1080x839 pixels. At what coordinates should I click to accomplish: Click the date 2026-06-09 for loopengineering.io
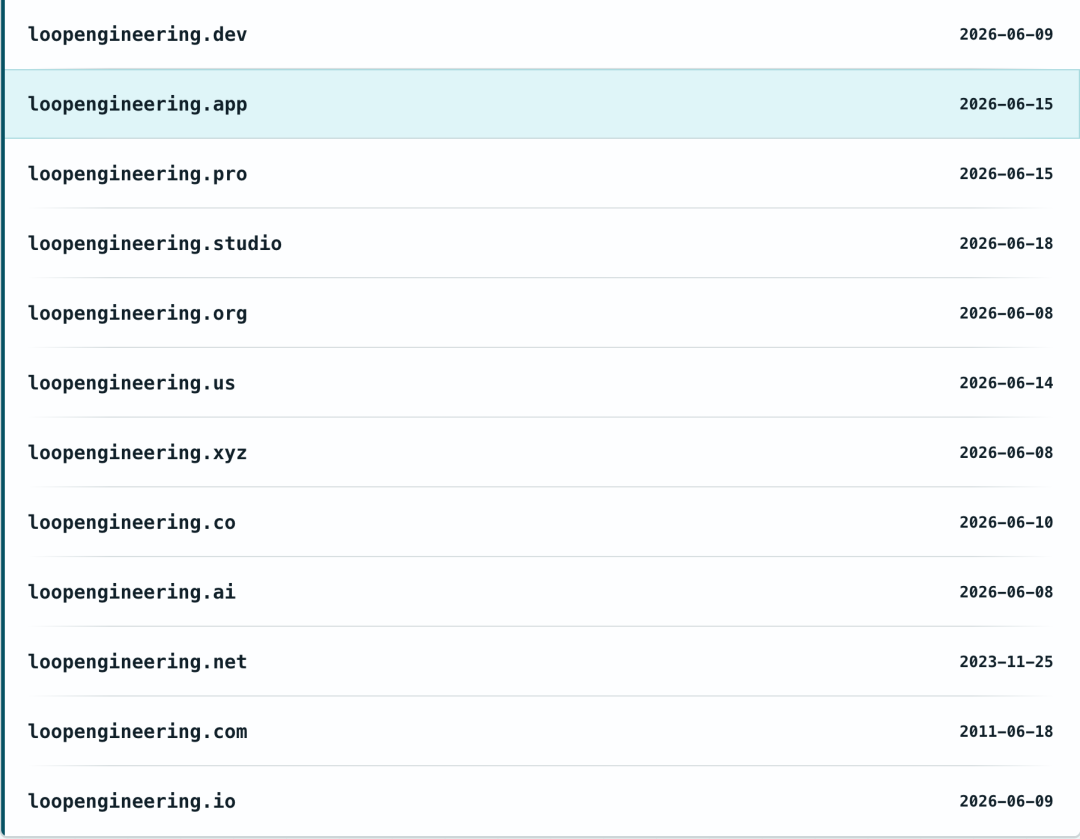click(1006, 801)
